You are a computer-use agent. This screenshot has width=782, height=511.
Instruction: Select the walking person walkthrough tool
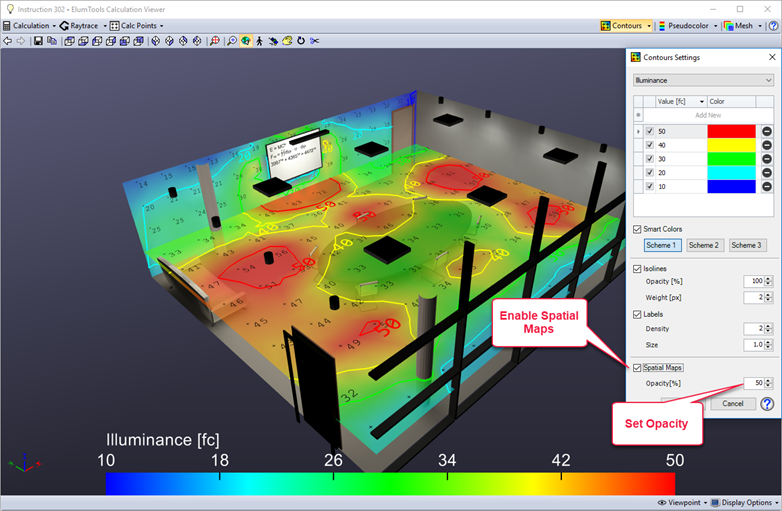coord(259,41)
